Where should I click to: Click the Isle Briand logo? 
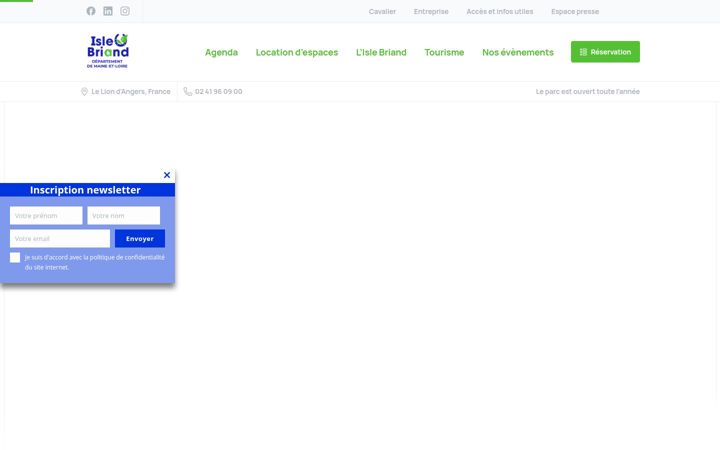(x=108, y=51)
